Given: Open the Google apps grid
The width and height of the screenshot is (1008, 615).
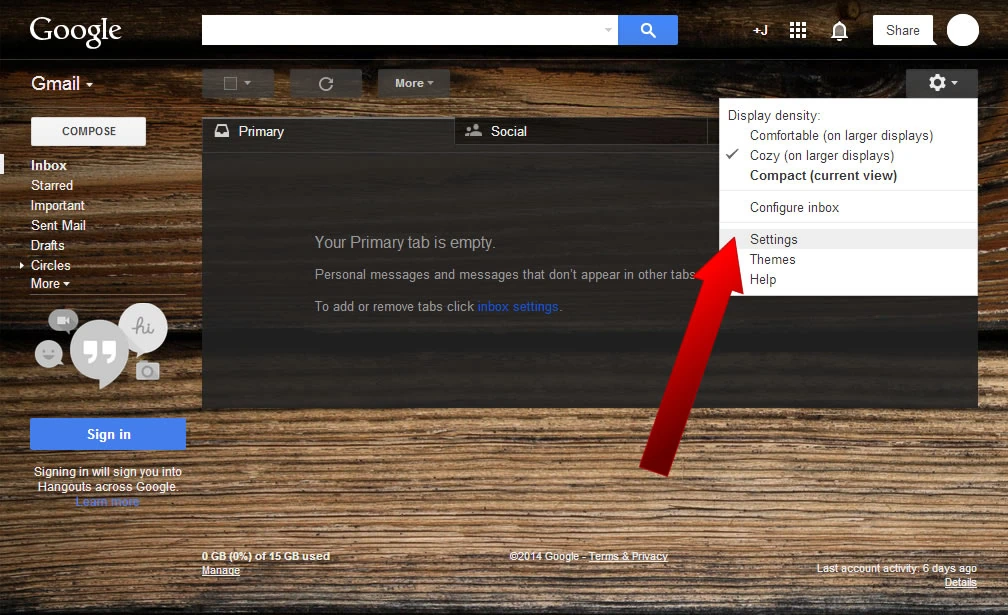Looking at the screenshot, I should point(798,30).
